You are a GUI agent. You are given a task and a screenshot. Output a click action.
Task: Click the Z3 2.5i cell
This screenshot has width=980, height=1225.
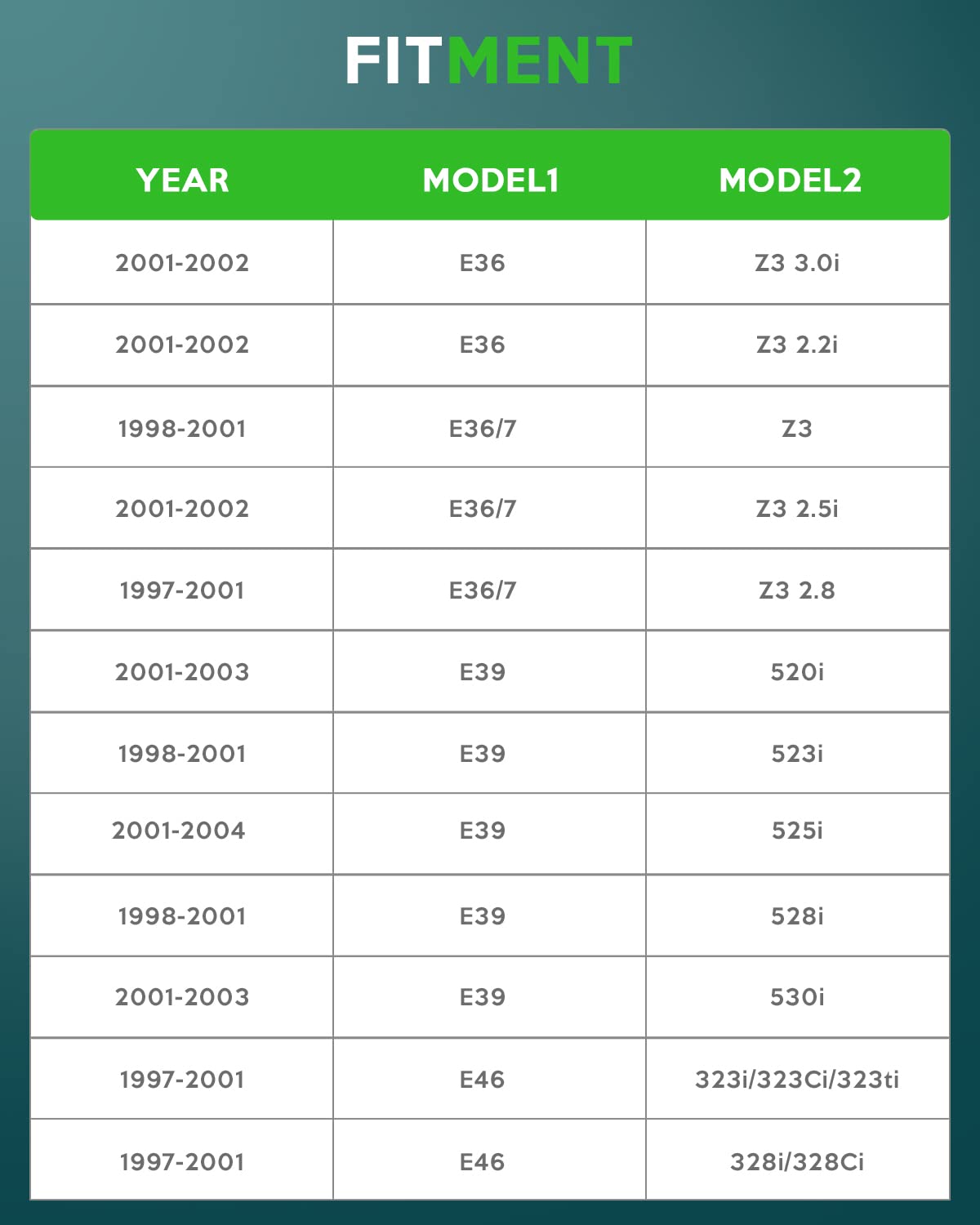(797, 509)
